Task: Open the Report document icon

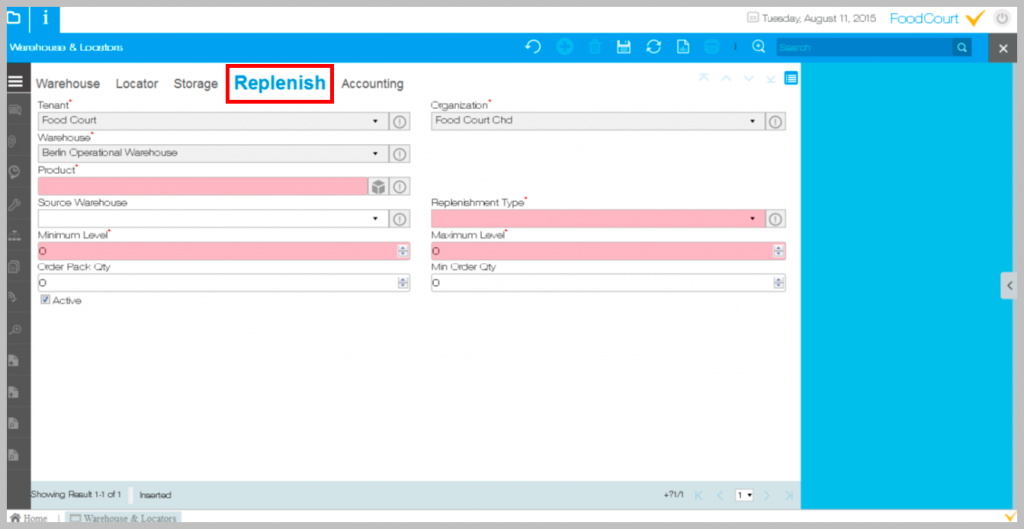Action: click(683, 47)
